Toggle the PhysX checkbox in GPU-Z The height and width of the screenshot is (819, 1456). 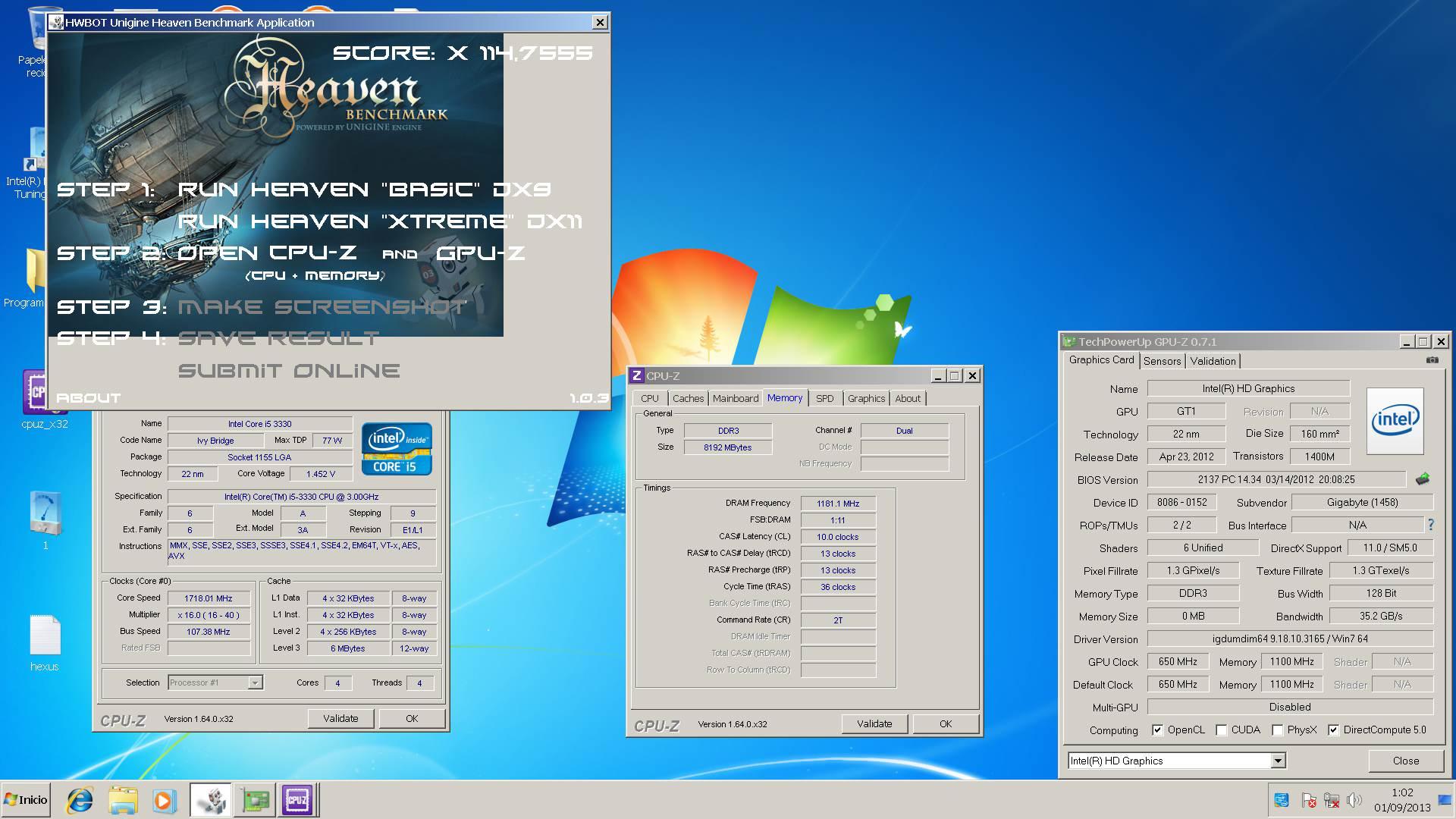1277,730
